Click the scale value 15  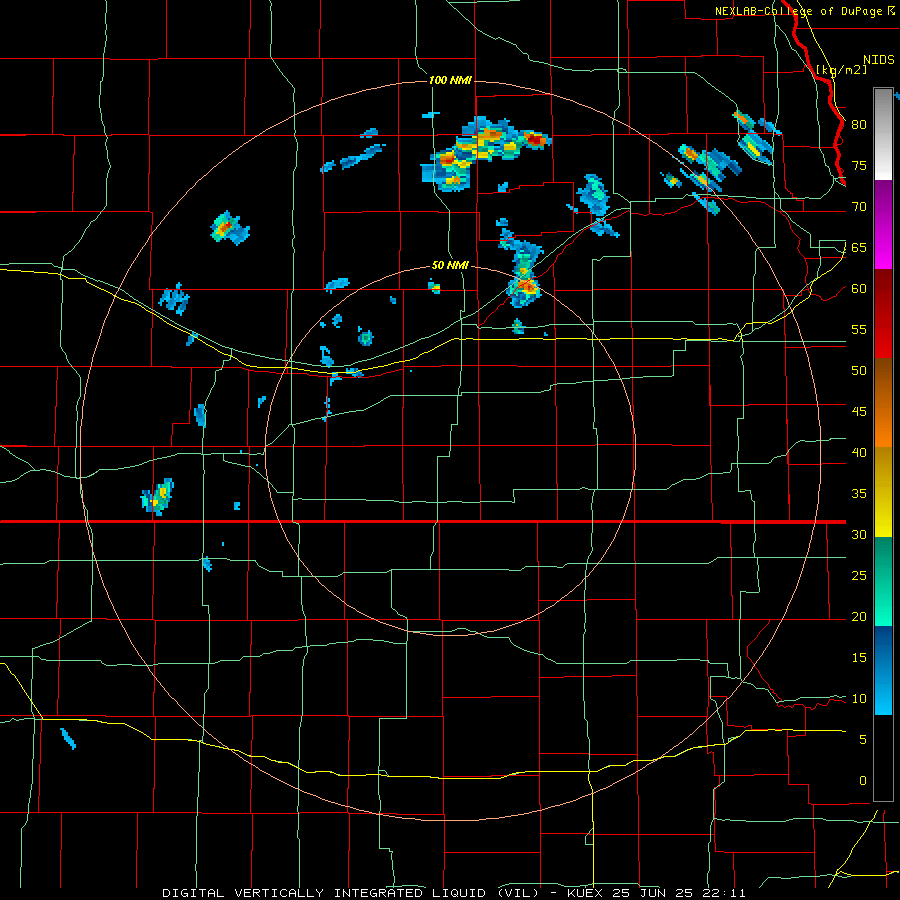coord(859,657)
